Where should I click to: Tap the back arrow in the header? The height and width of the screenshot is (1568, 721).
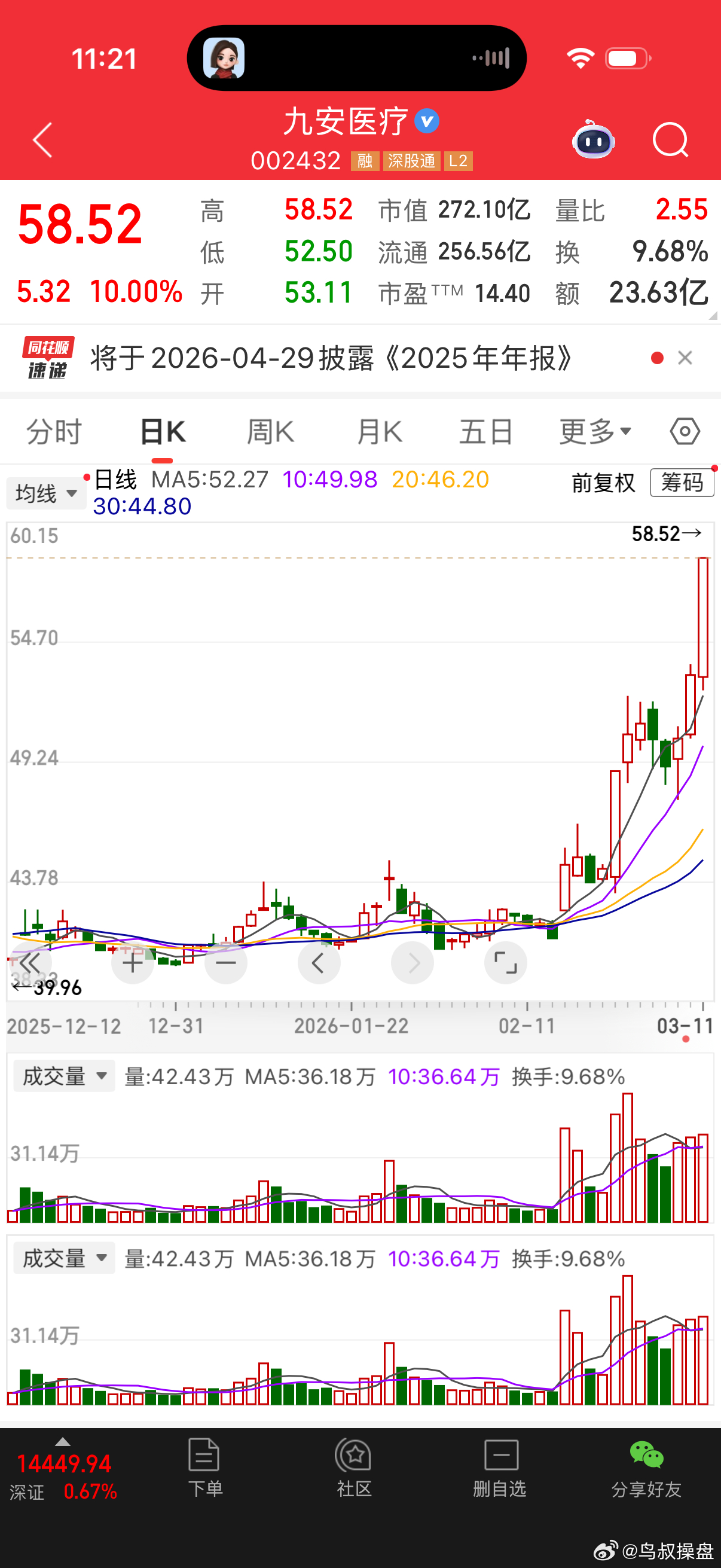point(42,140)
